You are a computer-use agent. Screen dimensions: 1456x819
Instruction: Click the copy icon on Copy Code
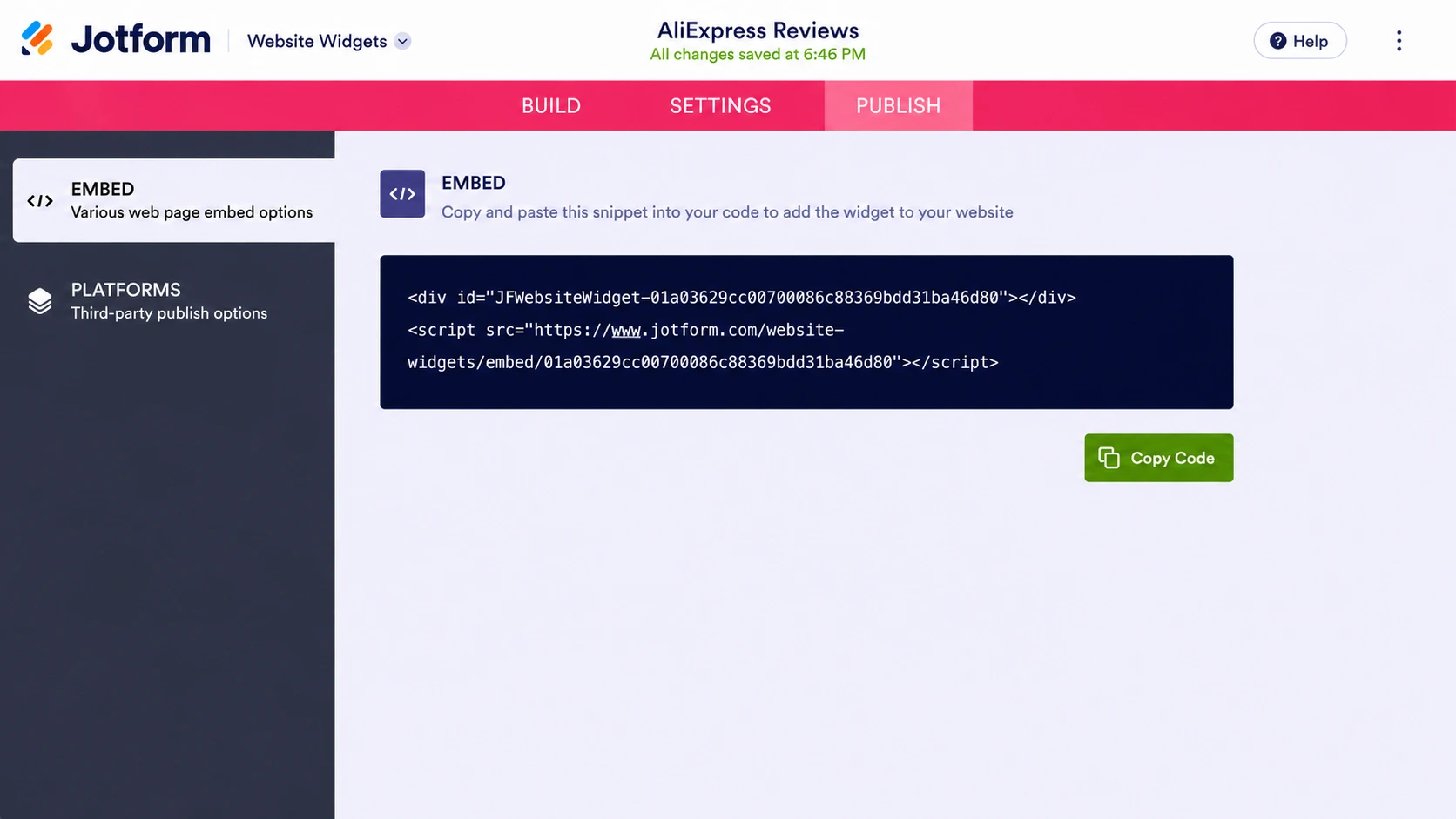tap(1109, 458)
